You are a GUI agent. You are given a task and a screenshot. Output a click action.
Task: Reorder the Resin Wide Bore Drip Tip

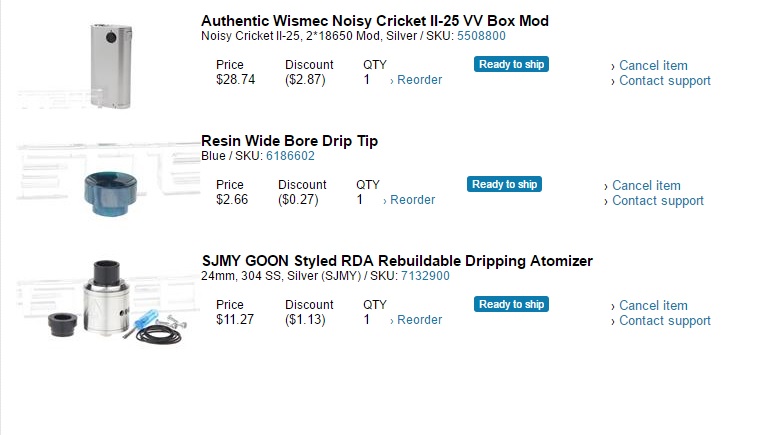pyautogui.click(x=412, y=200)
